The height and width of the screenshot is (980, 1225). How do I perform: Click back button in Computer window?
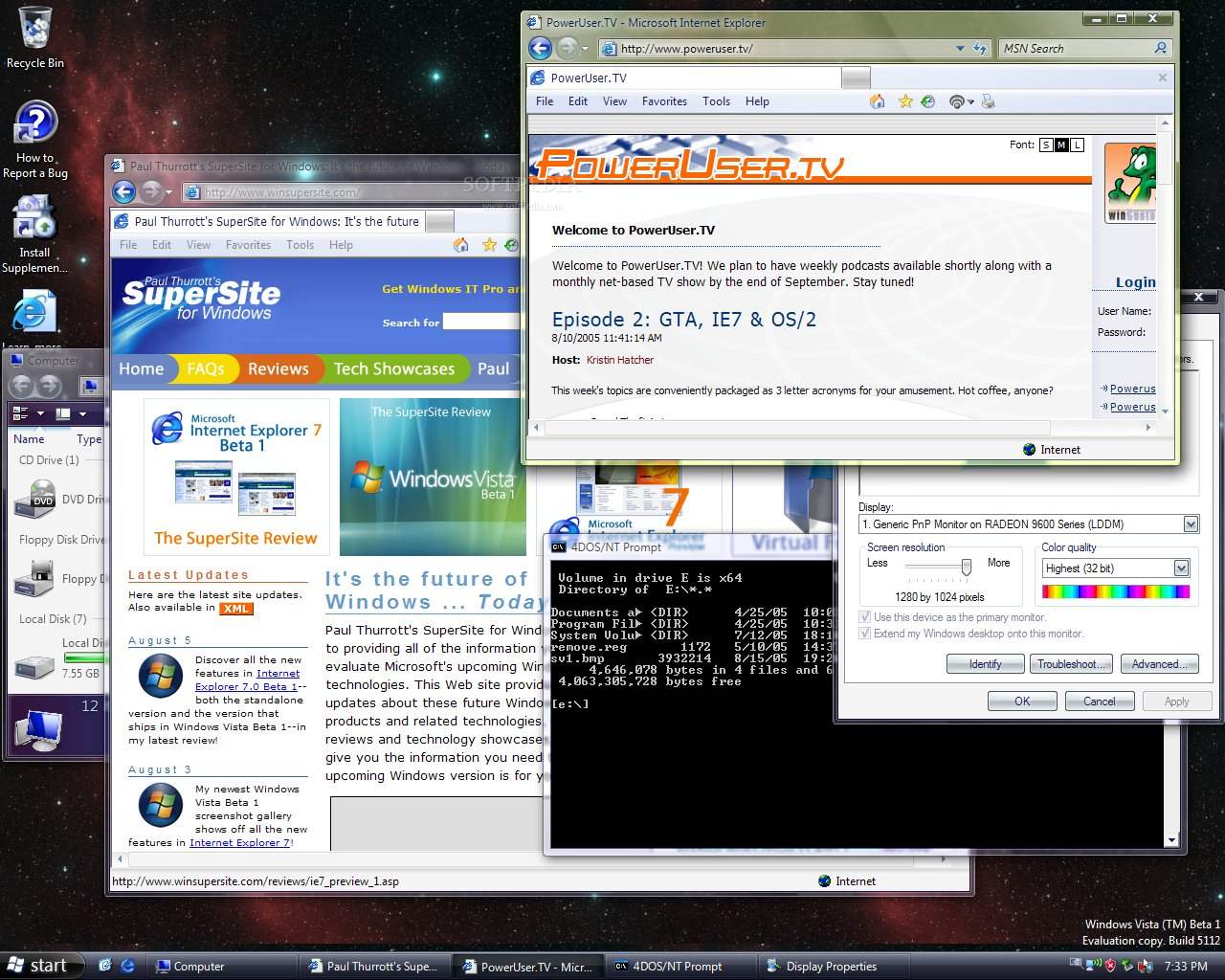22,386
